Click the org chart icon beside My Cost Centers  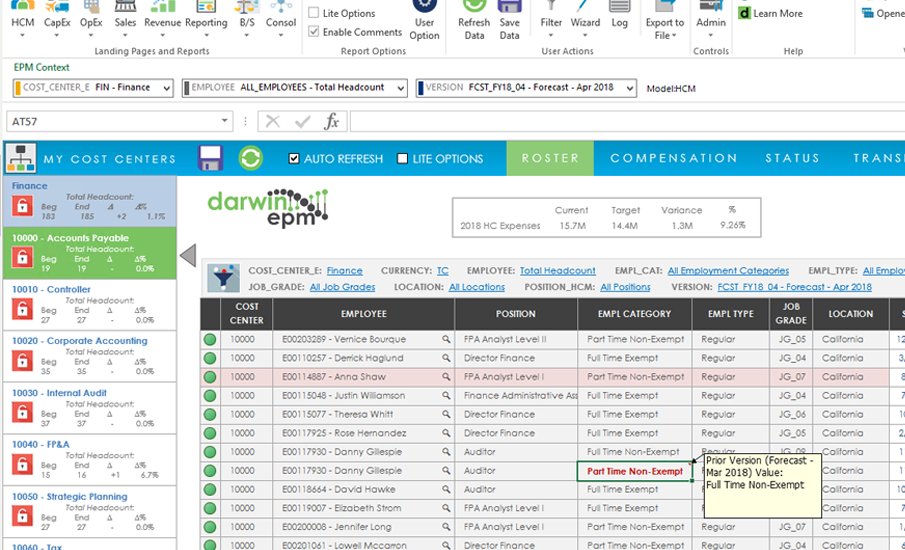[21, 158]
